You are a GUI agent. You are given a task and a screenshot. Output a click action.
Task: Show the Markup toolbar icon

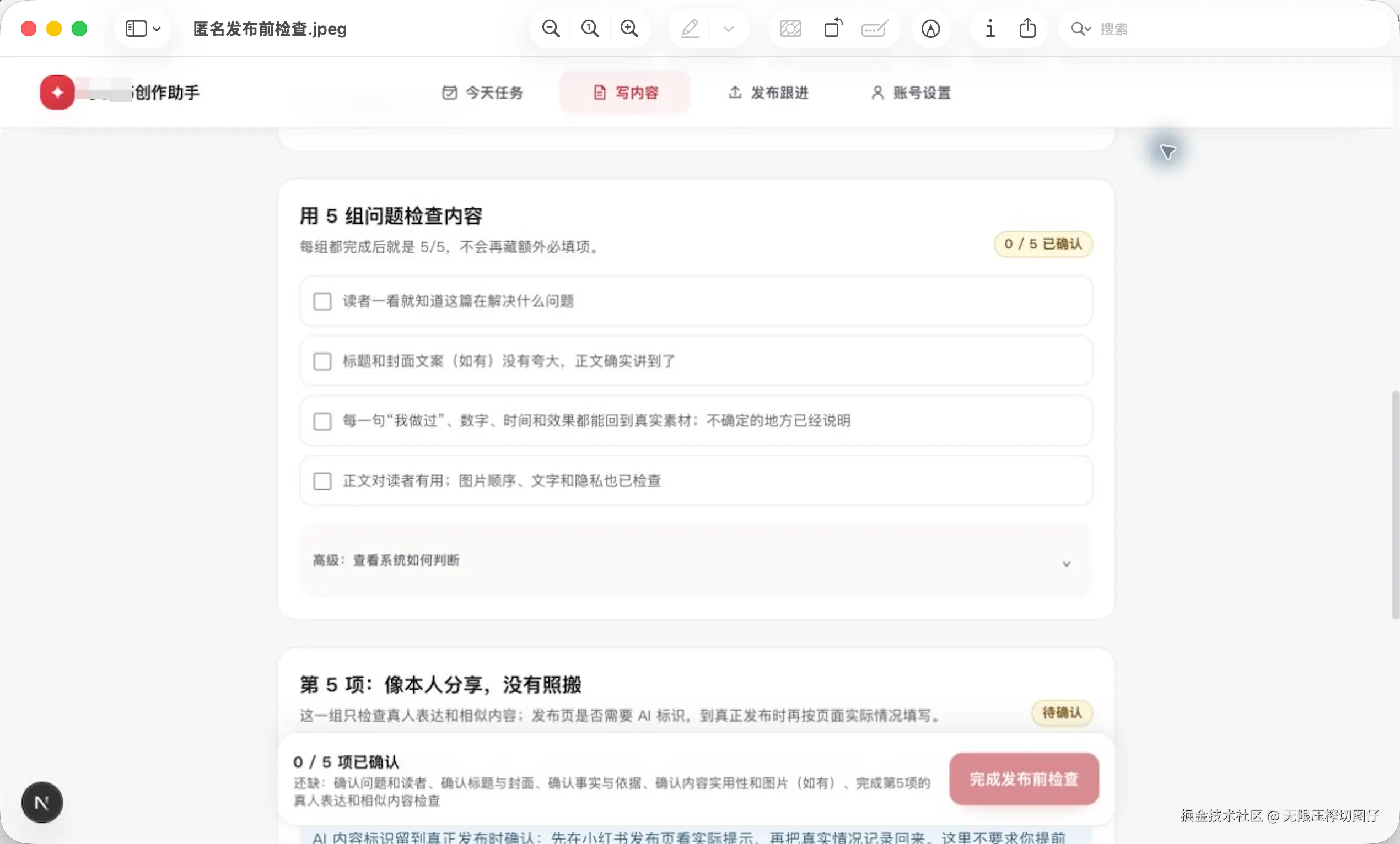click(930, 29)
